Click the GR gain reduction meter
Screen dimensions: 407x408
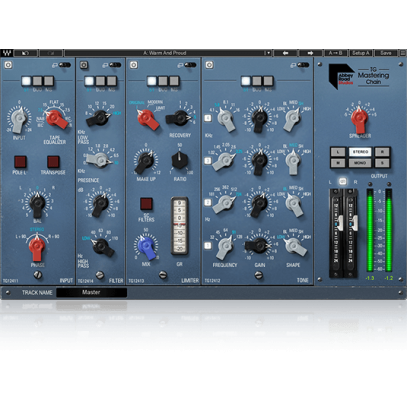pos(179,226)
